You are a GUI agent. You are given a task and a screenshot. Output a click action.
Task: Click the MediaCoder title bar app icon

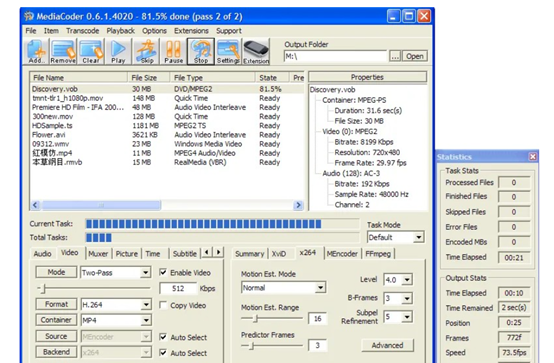pyautogui.click(x=29, y=16)
